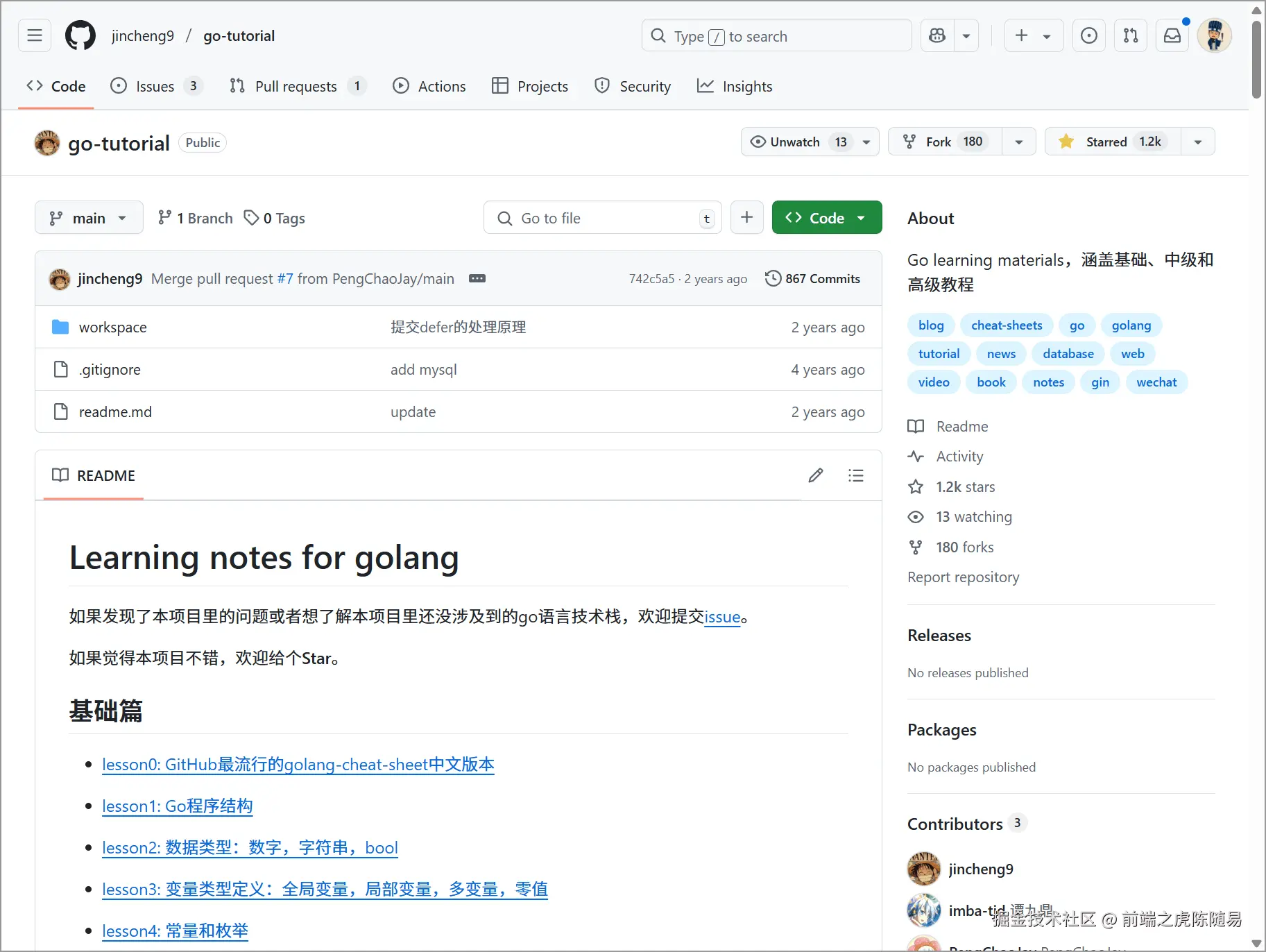Image resolution: width=1266 pixels, height=952 pixels.
Task: Open jincheng9 contributor profile
Action: tap(981, 869)
